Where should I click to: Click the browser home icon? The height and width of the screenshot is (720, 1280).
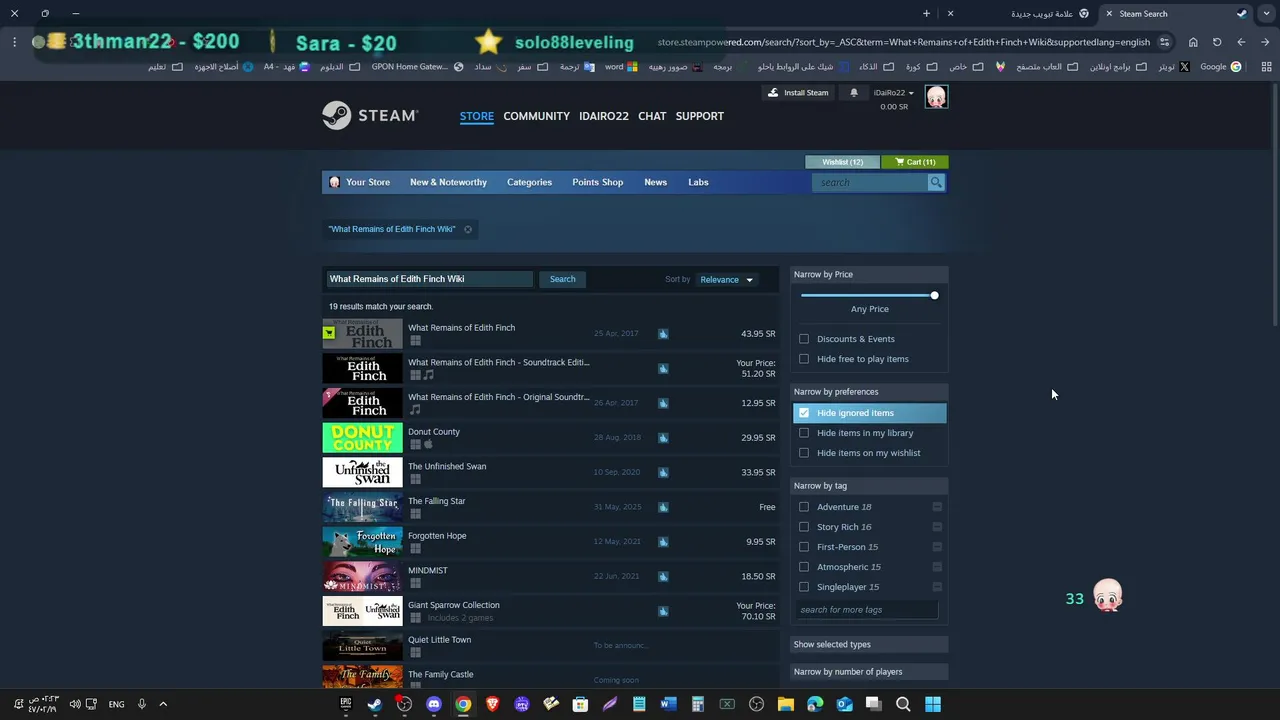tap(1193, 42)
